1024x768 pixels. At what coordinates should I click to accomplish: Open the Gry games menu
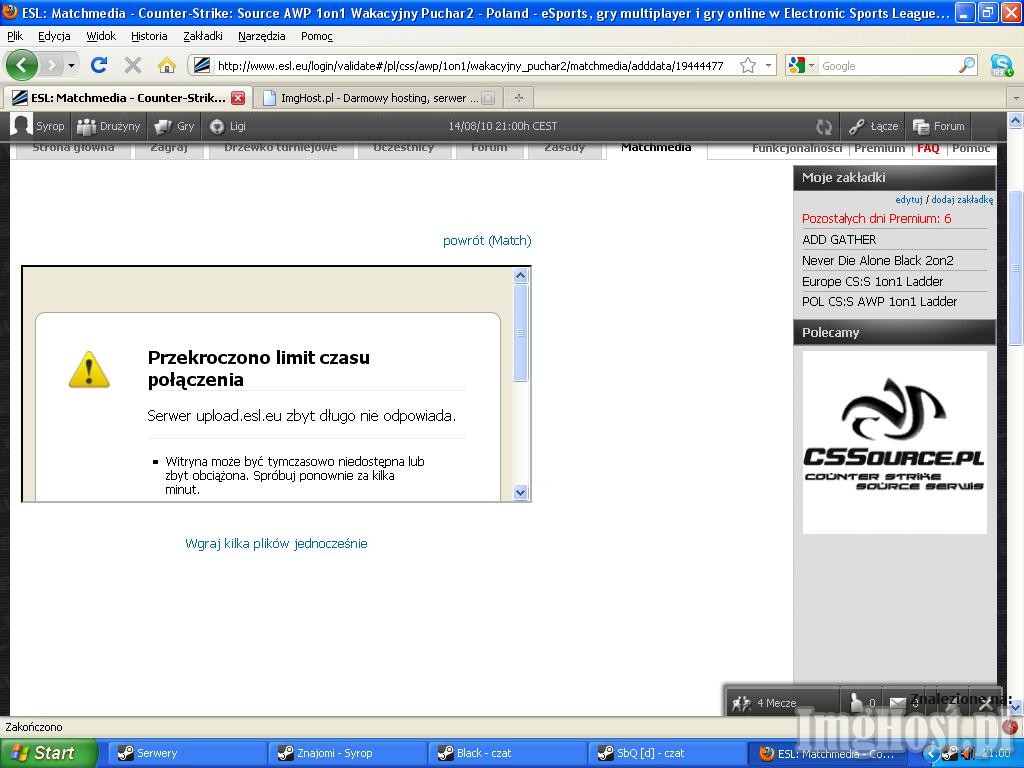coord(174,126)
